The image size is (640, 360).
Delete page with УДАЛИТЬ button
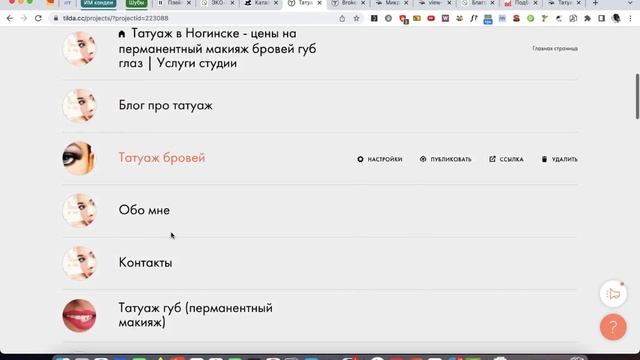point(560,159)
